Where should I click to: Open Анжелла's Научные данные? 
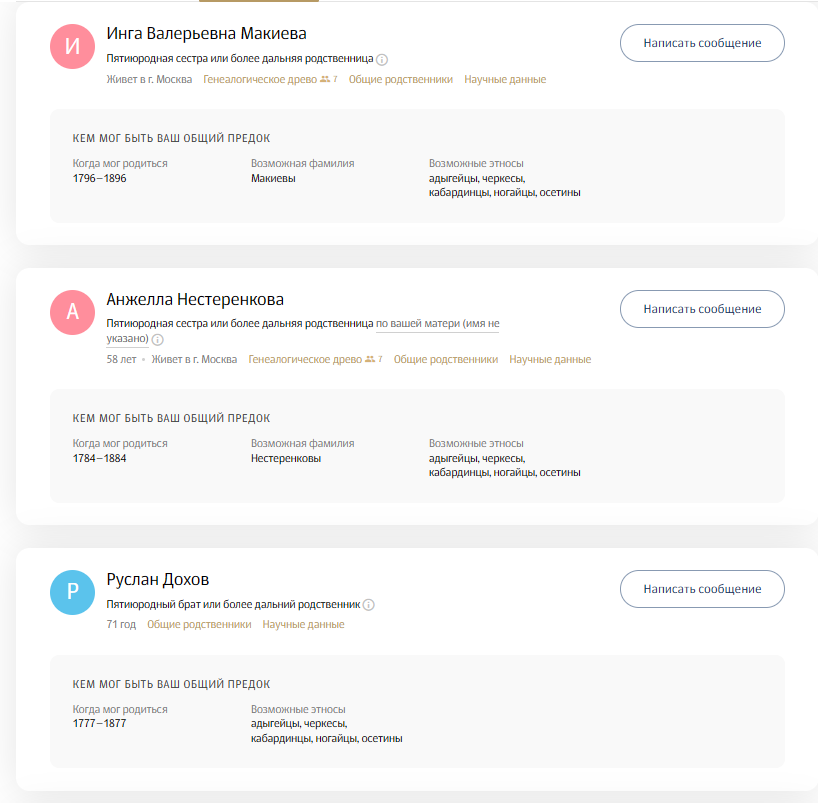[550, 359]
